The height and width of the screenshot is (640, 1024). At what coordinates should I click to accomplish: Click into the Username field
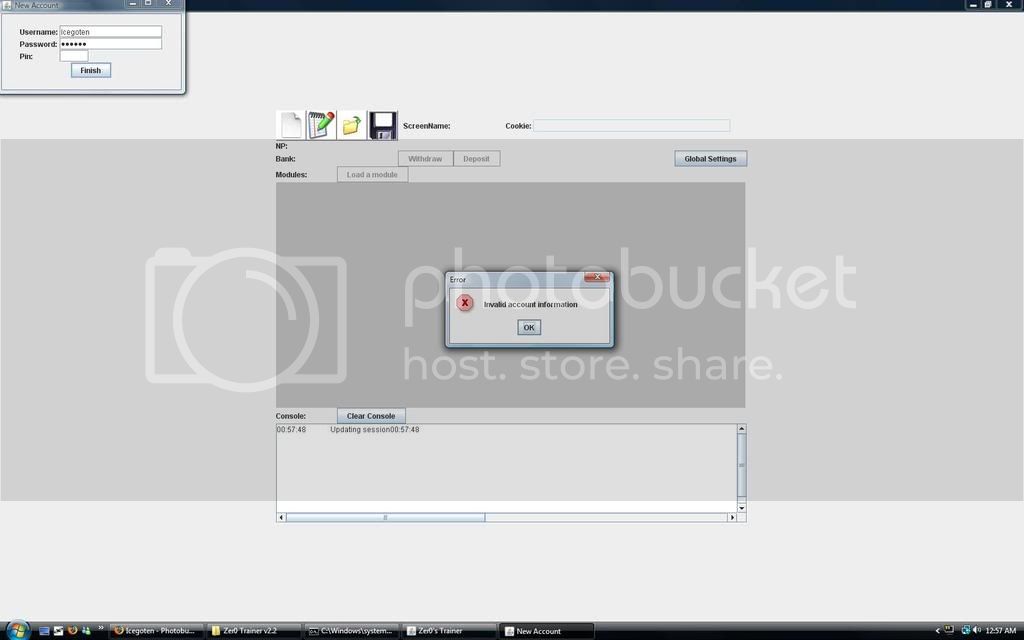click(110, 32)
